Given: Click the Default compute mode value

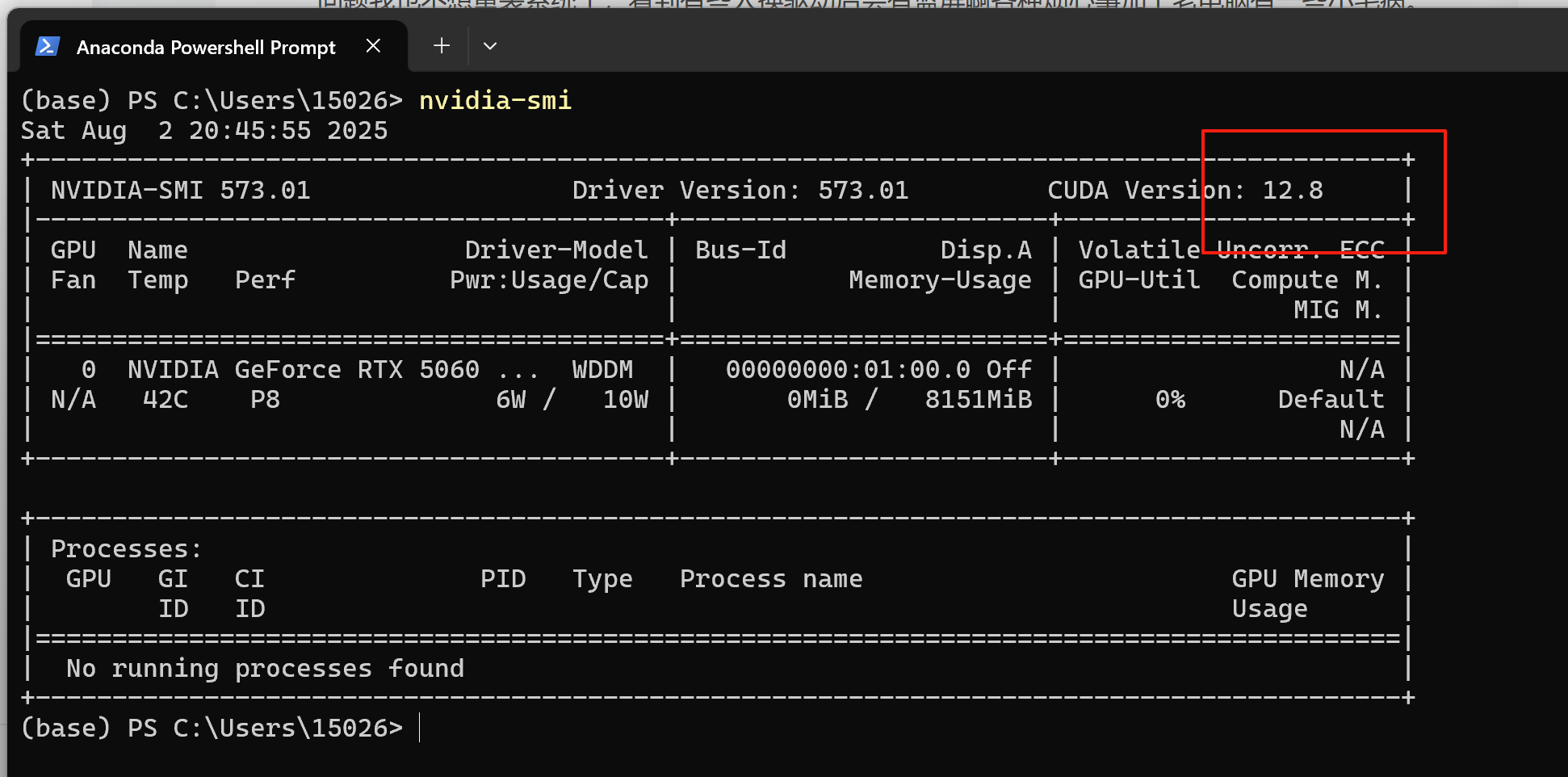Looking at the screenshot, I should pyautogui.click(x=1331, y=399).
